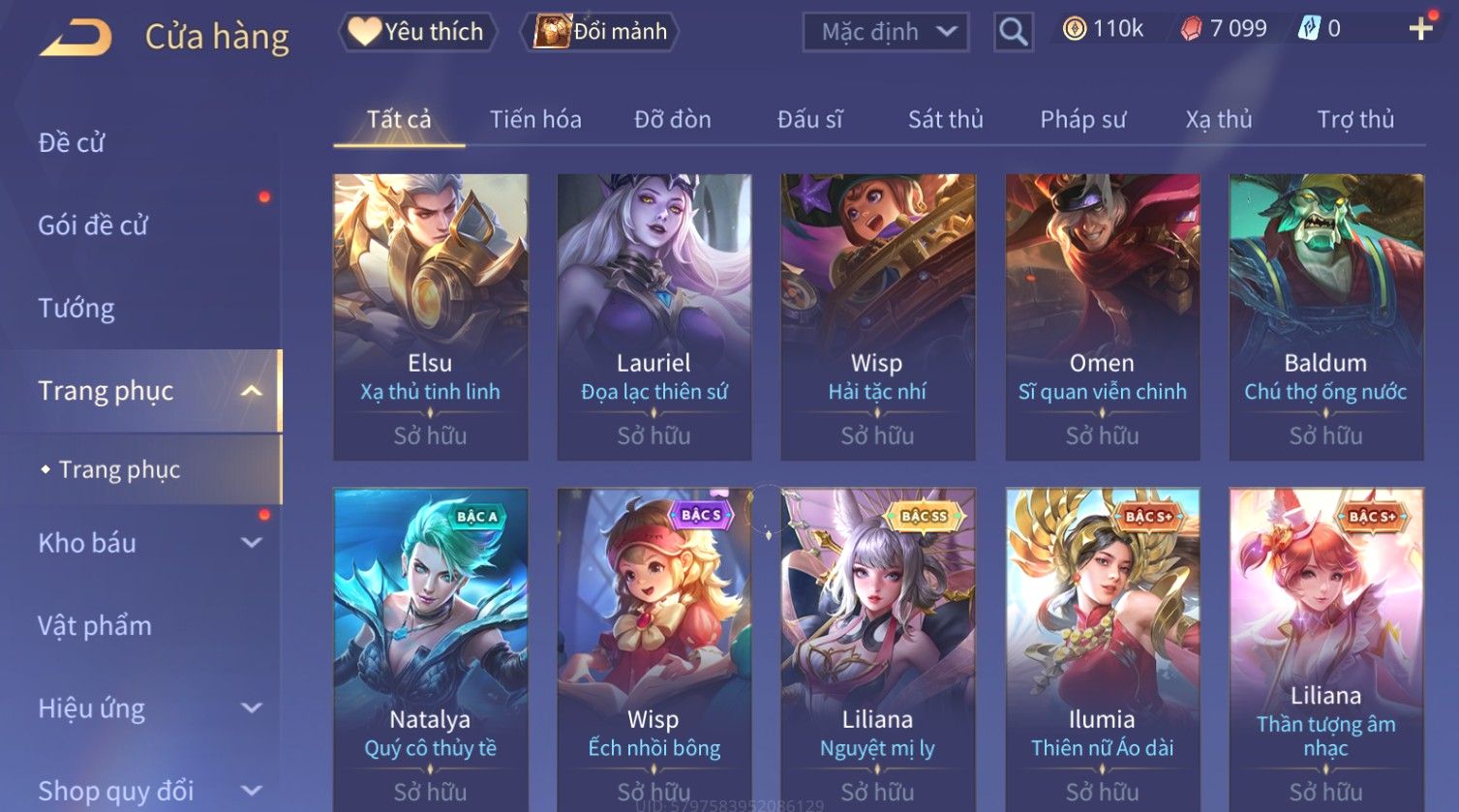
Task: Select the Sát thủ tab
Action: 945,119
